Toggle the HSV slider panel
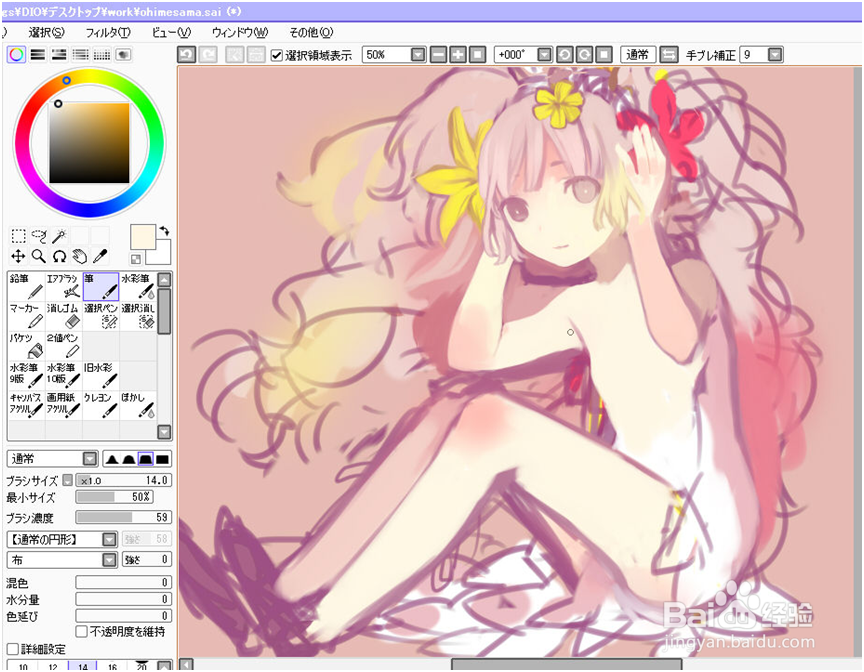Screen dimensions: 864x672 tap(59, 54)
